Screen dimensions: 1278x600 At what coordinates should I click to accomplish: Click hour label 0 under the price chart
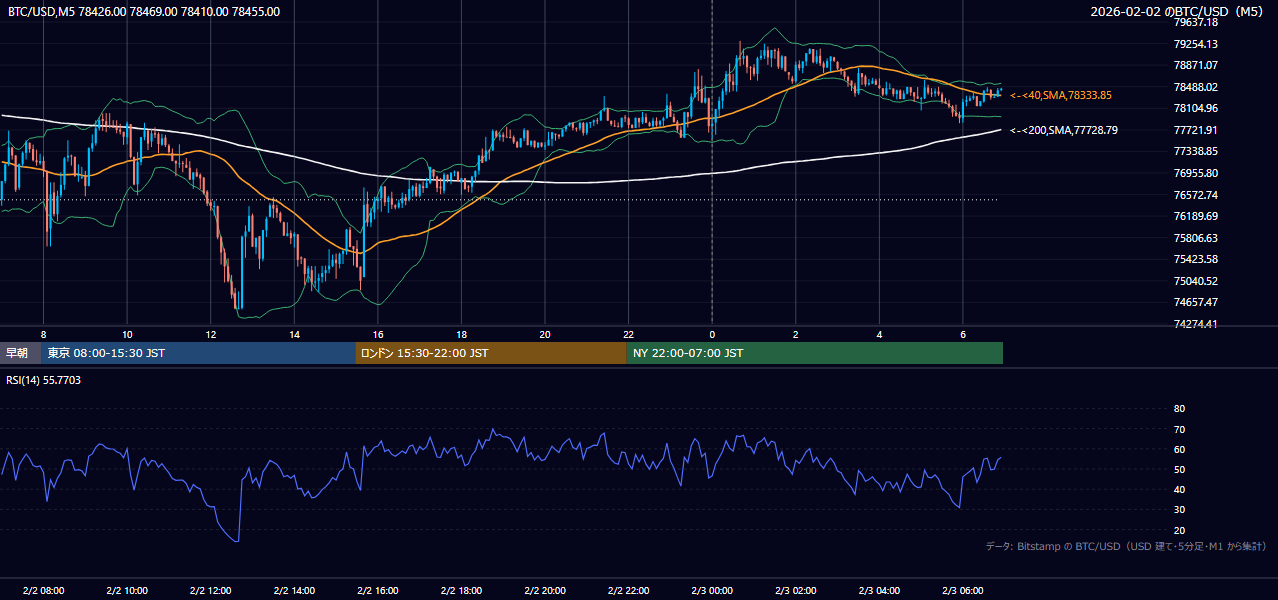tap(712, 334)
